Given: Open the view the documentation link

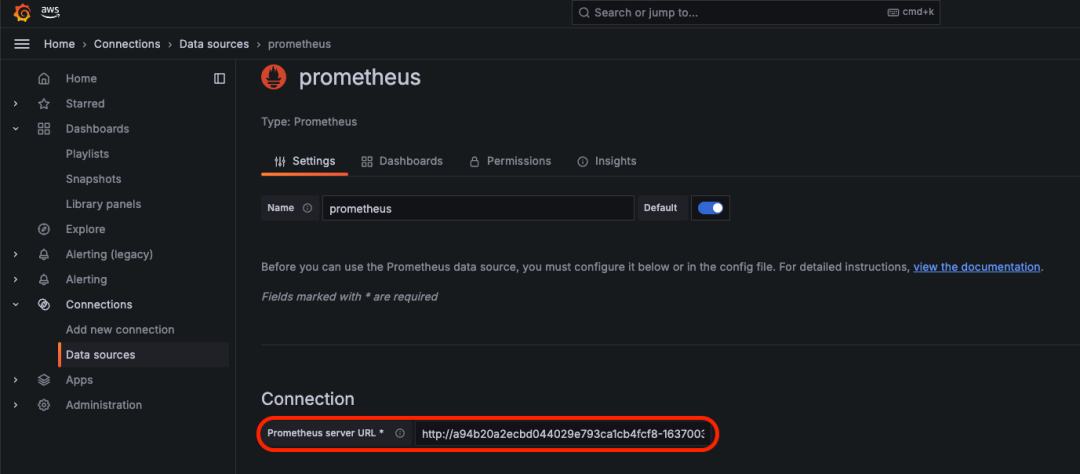Looking at the screenshot, I should (977, 267).
